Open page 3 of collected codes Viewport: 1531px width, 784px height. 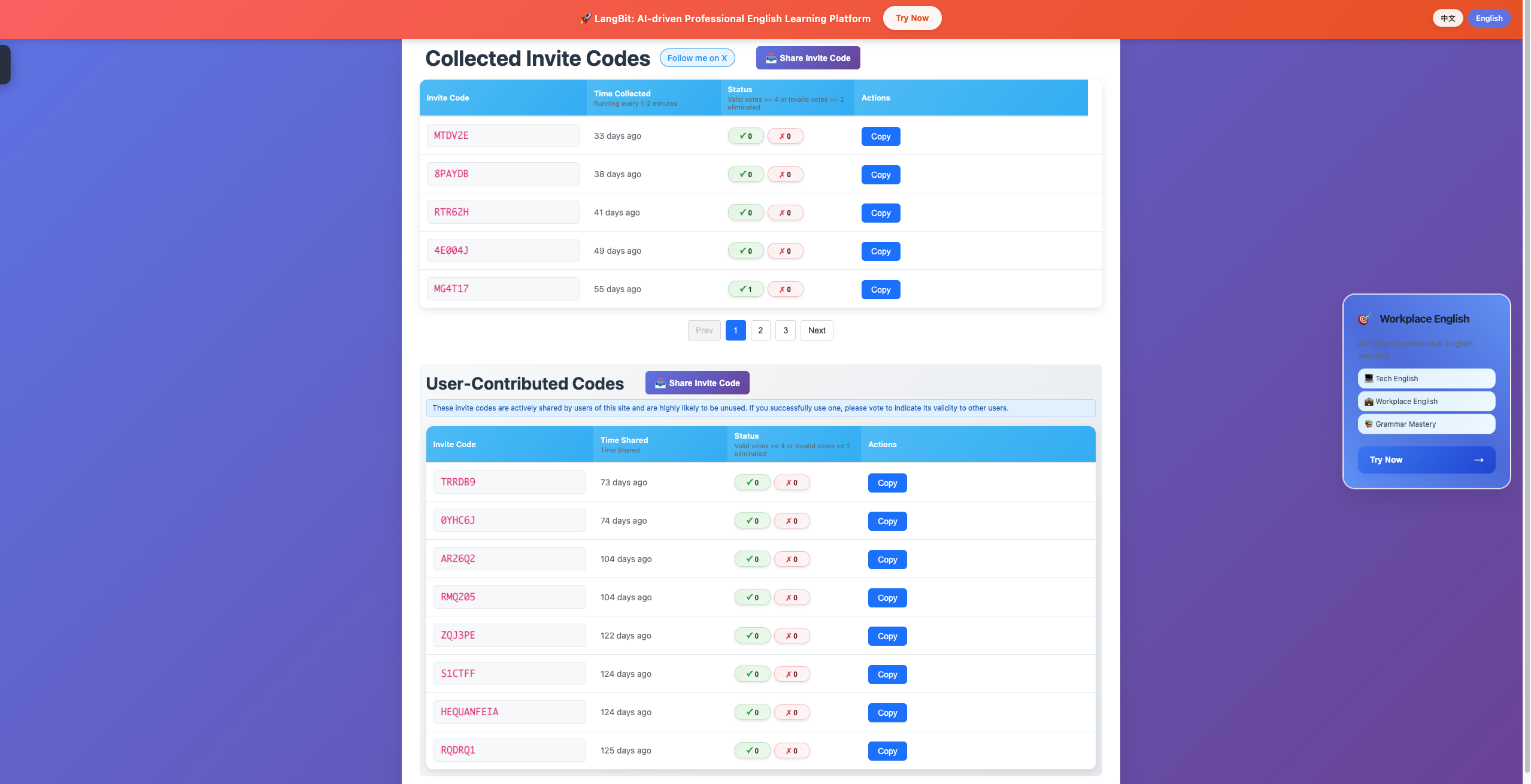tap(786, 330)
